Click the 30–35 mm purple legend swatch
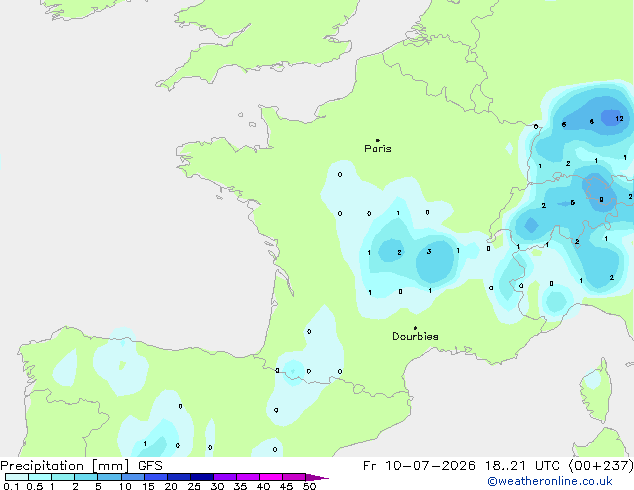 pyautogui.click(x=225, y=477)
